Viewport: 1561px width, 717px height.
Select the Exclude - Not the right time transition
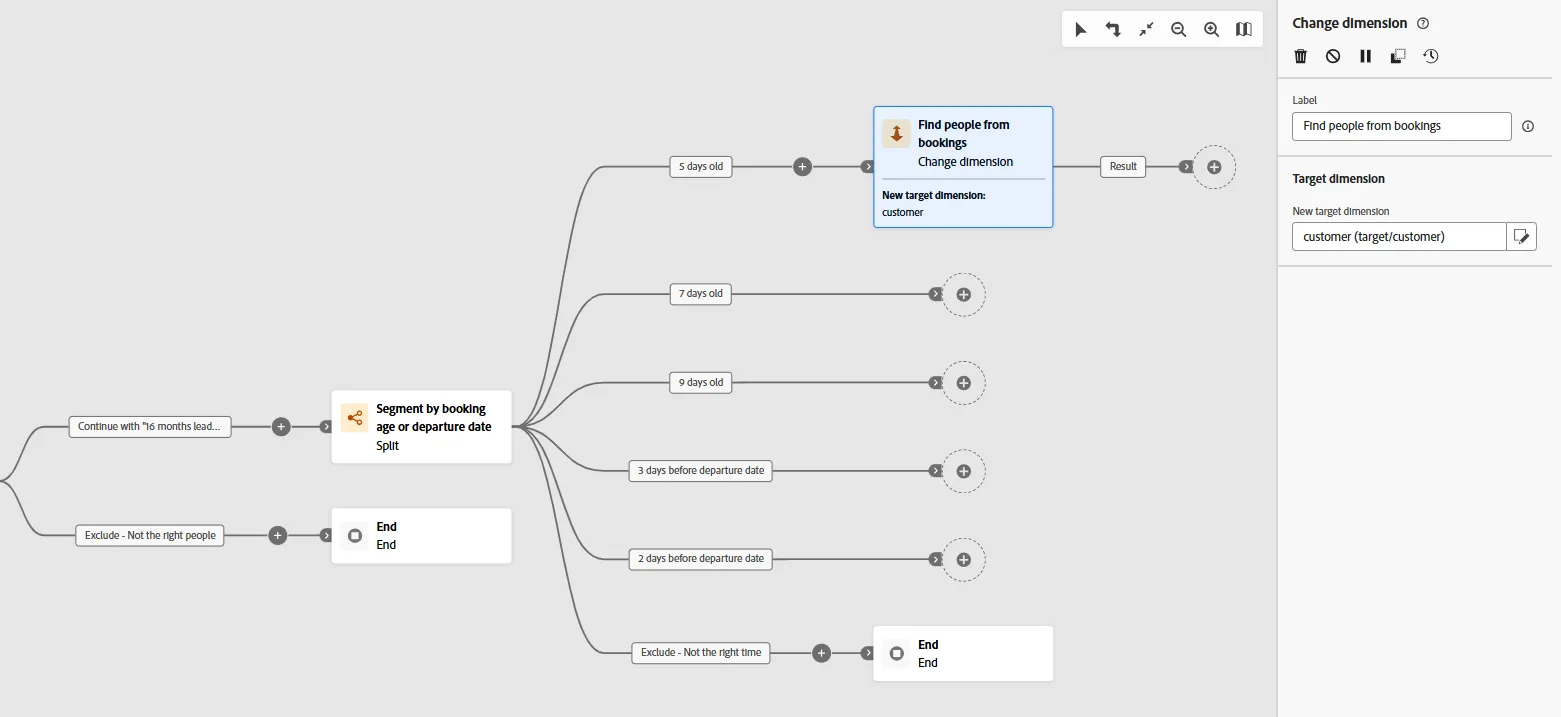click(x=701, y=653)
